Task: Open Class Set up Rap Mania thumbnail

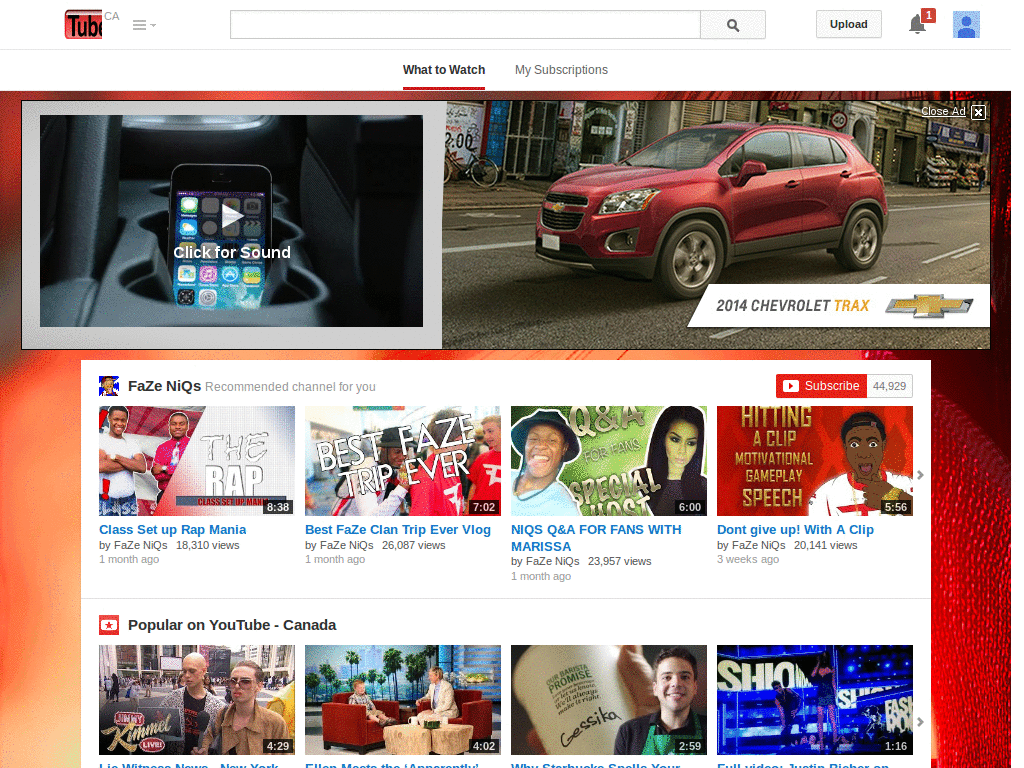Action: tap(197, 461)
